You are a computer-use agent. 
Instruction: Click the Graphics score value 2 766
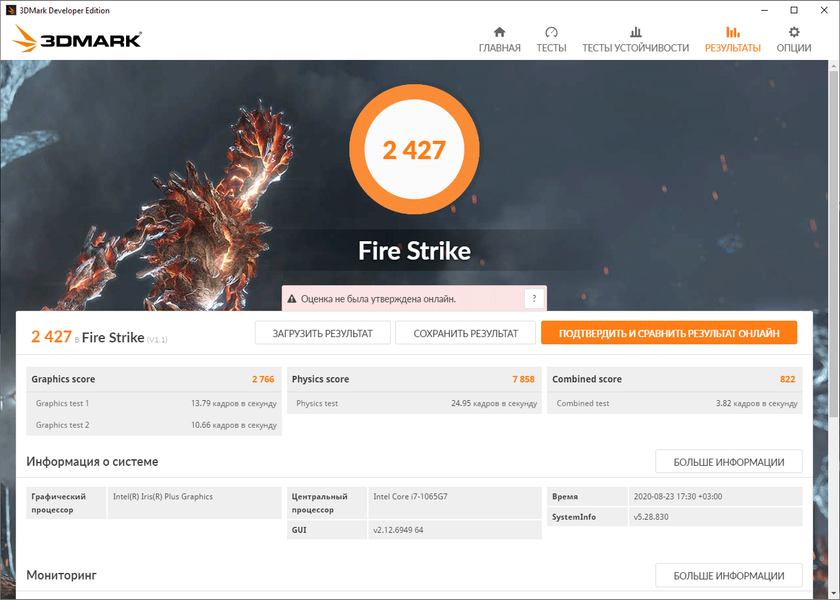pos(263,379)
